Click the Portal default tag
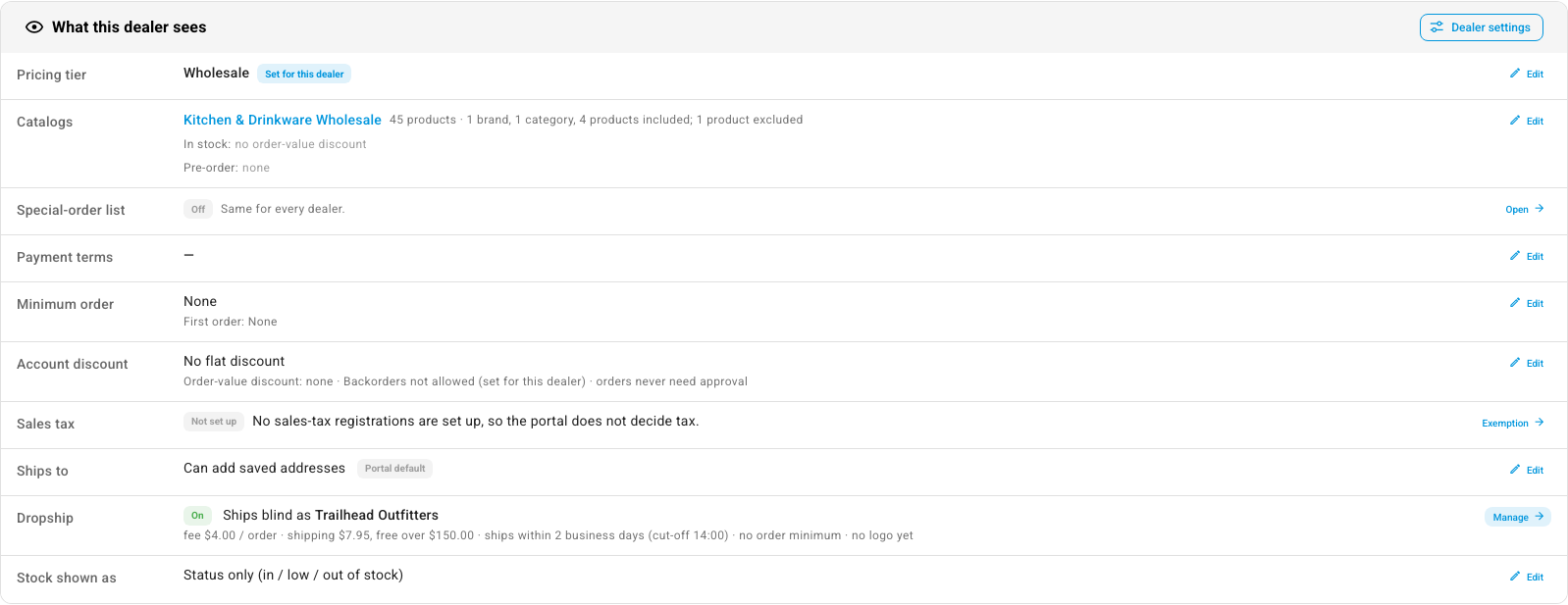The width and height of the screenshot is (1568, 605). click(395, 469)
